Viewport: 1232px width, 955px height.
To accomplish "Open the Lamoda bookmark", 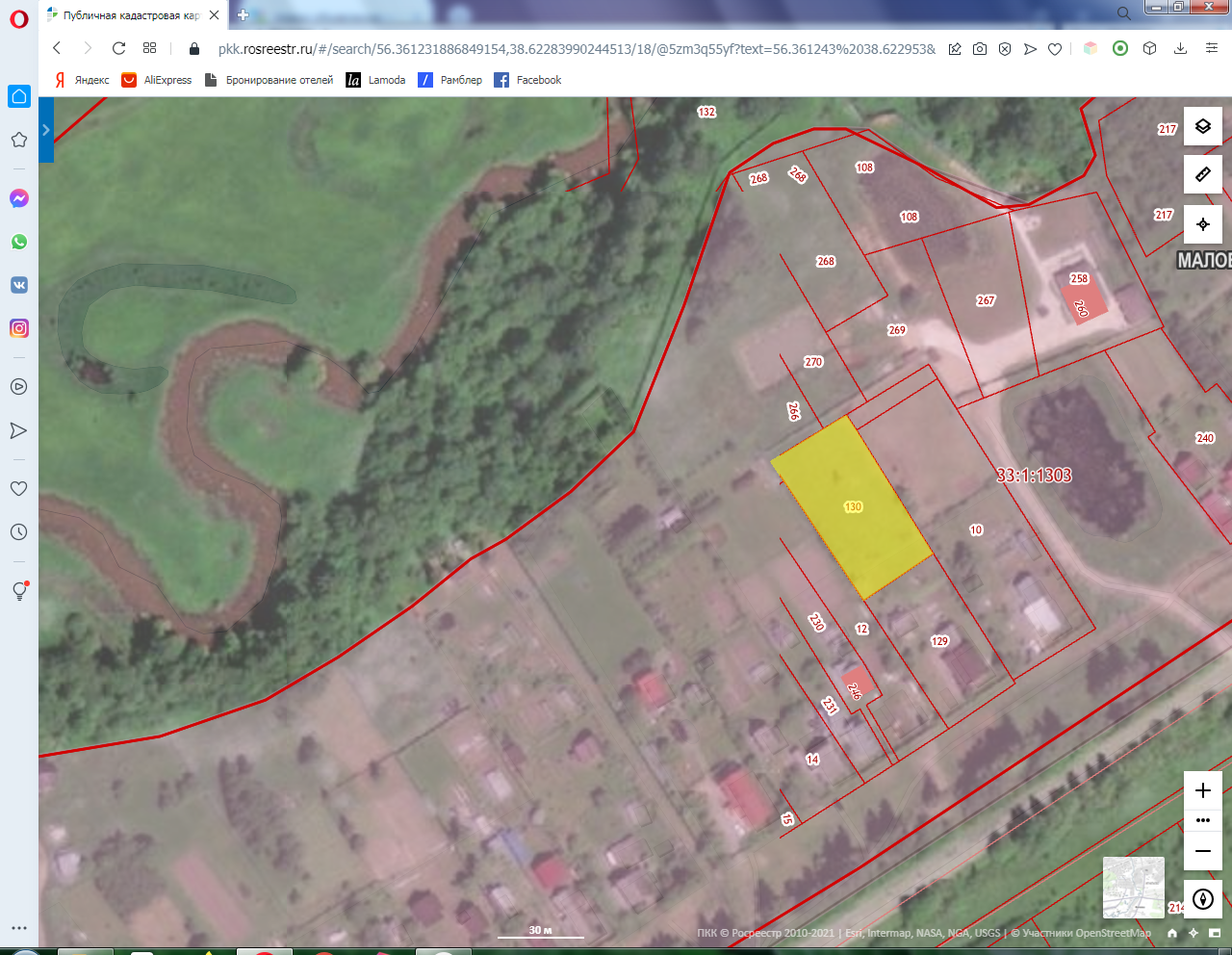I will [376, 80].
